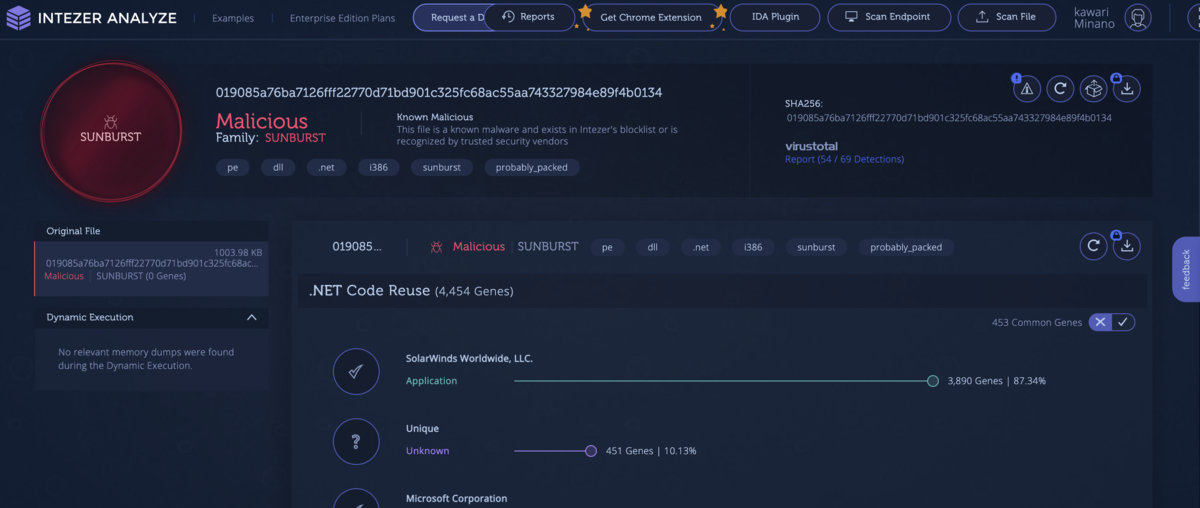
Task: Click the 'sunburst' tag in sub-header row
Action: point(816,247)
